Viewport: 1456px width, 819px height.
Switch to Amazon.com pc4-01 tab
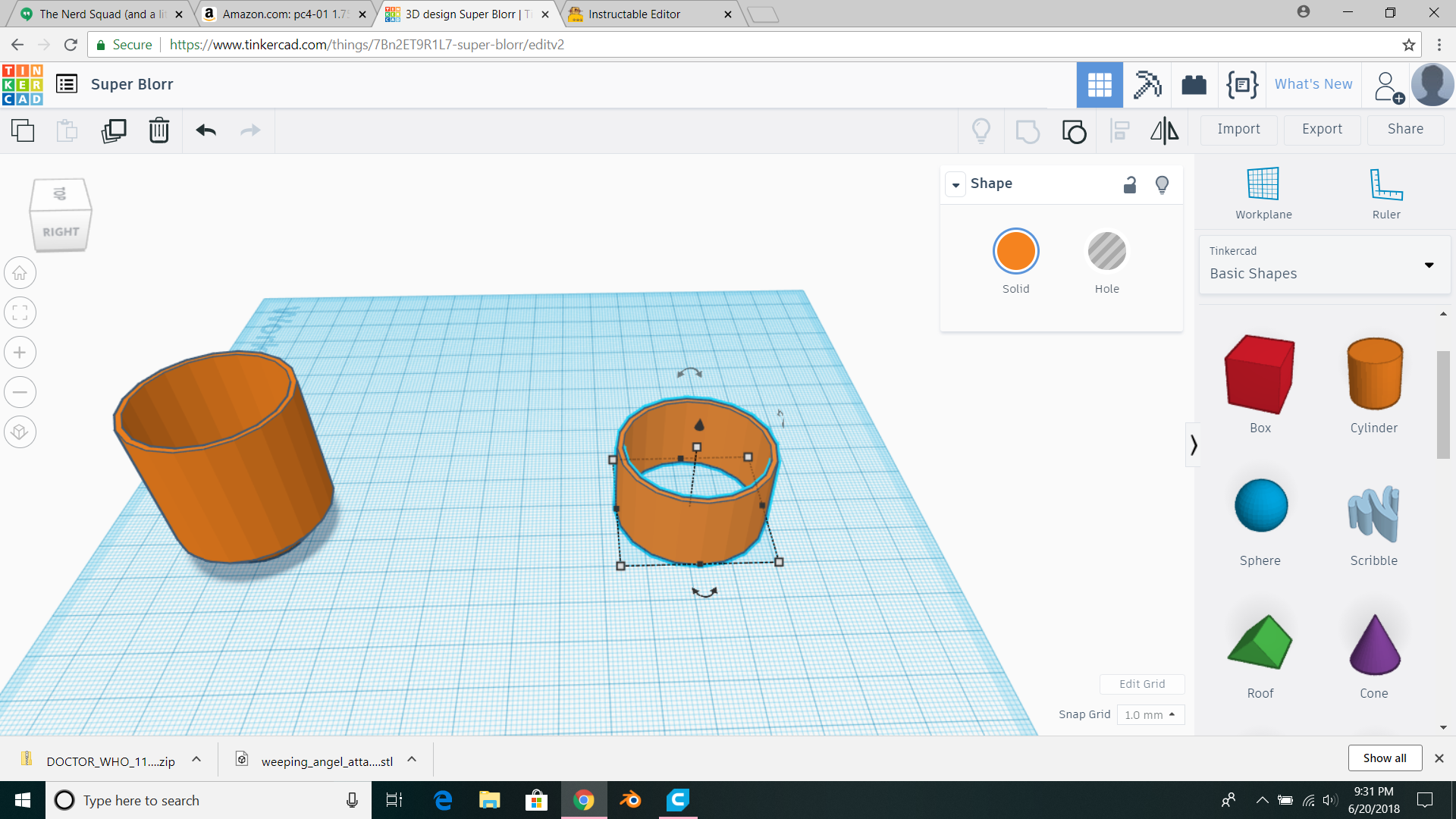(285, 14)
